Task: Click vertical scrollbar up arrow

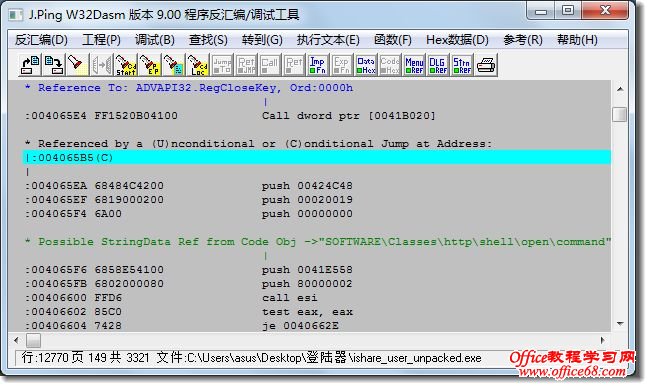Action: point(620,89)
